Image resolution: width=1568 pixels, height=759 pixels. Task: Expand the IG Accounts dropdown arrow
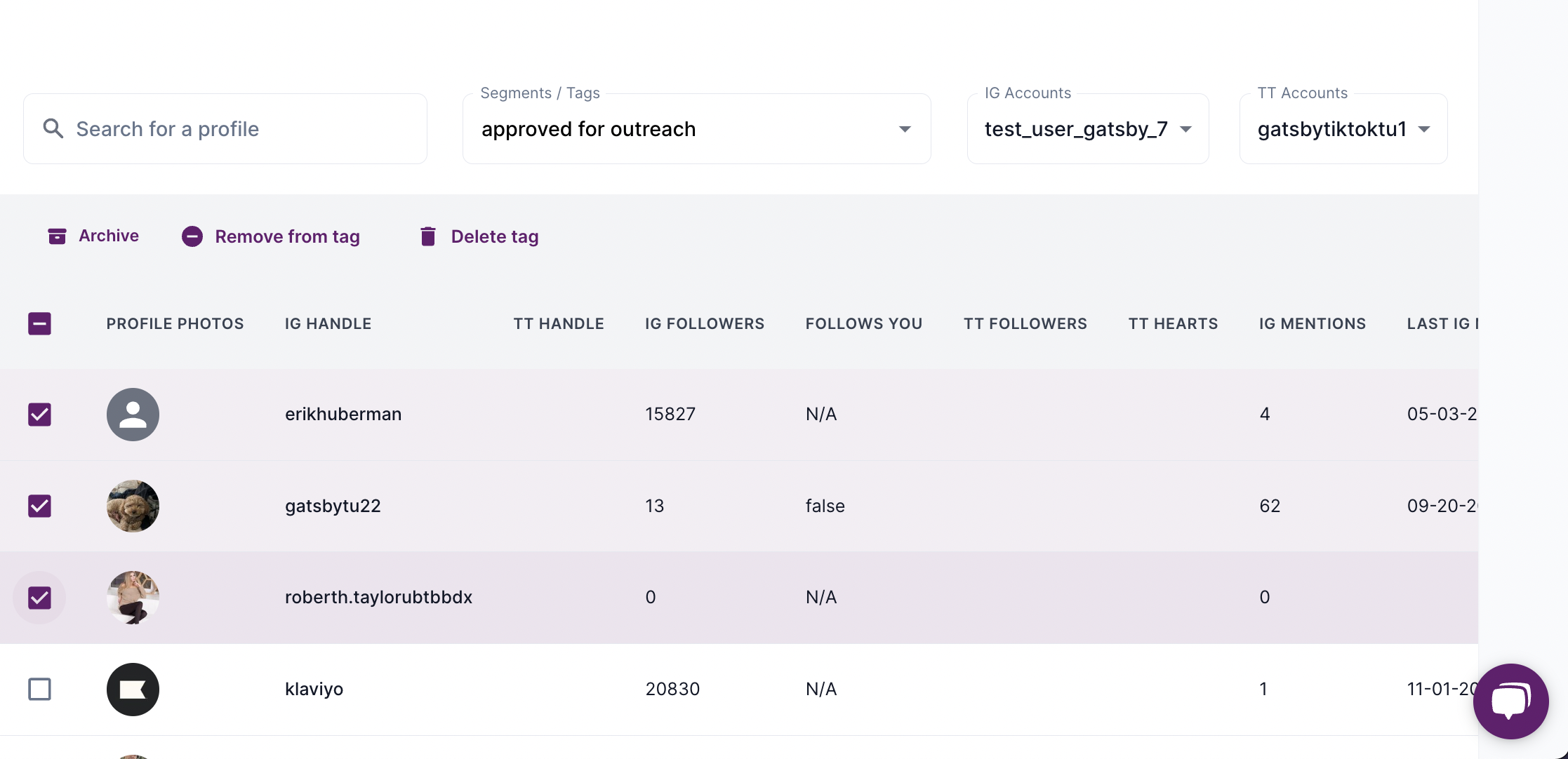(1185, 129)
